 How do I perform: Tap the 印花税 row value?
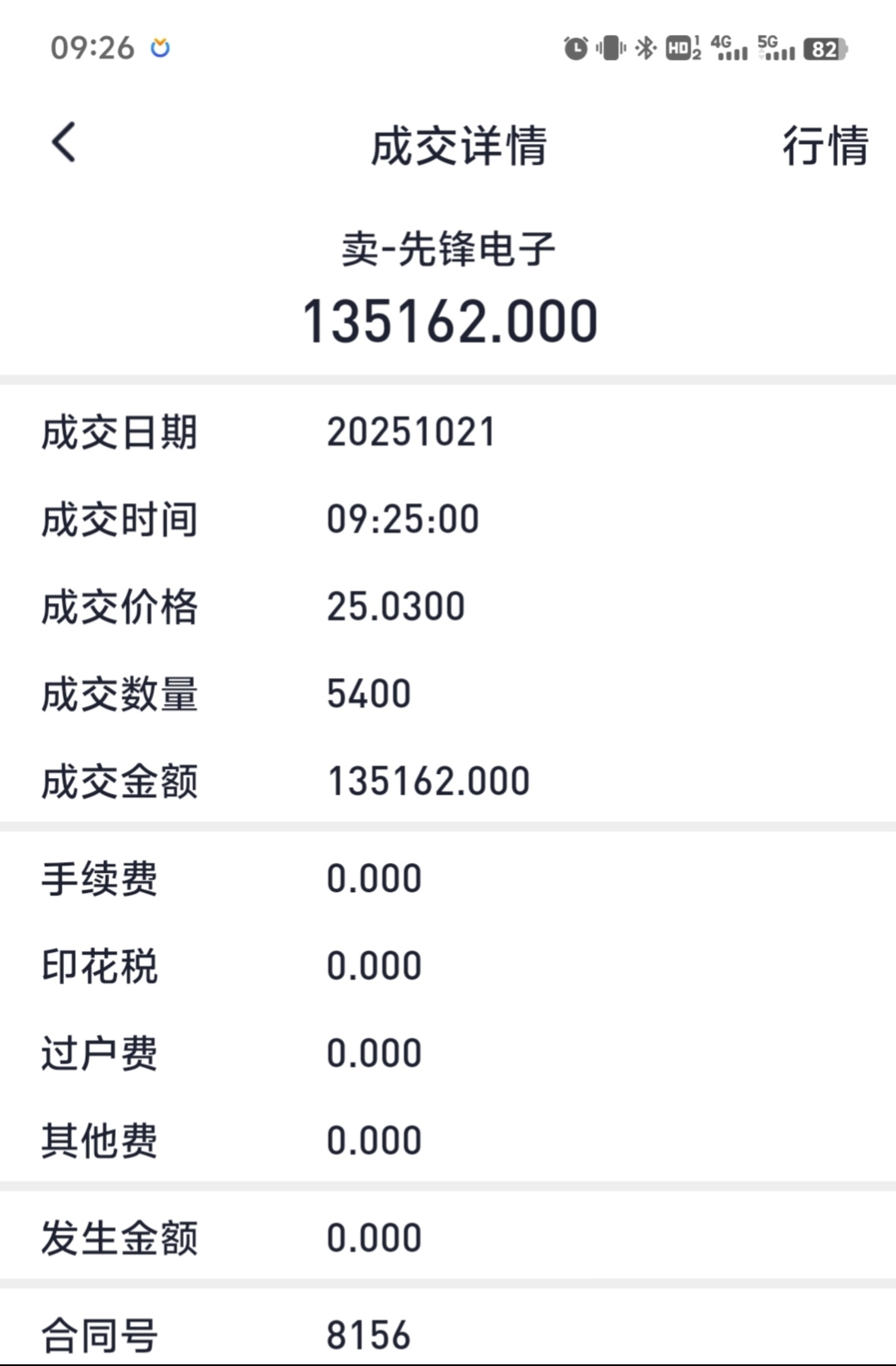(374, 966)
